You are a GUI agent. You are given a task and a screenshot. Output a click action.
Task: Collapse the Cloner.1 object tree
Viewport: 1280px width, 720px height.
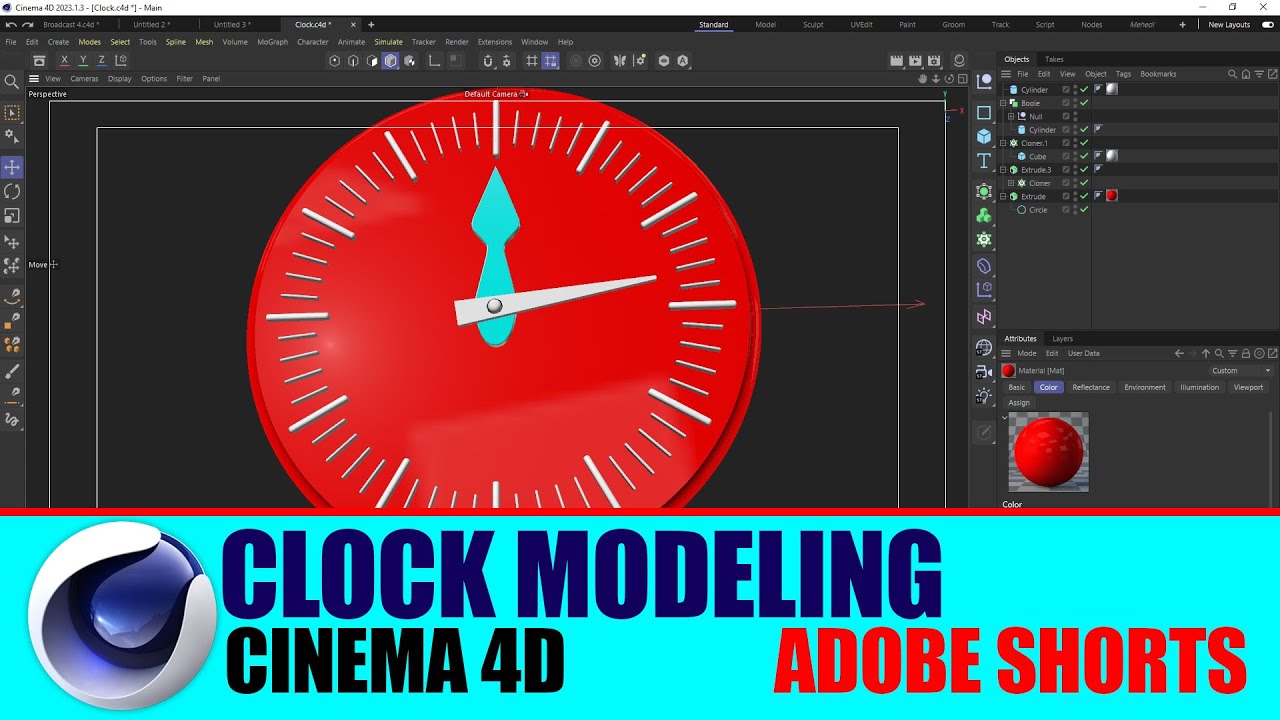click(1003, 143)
